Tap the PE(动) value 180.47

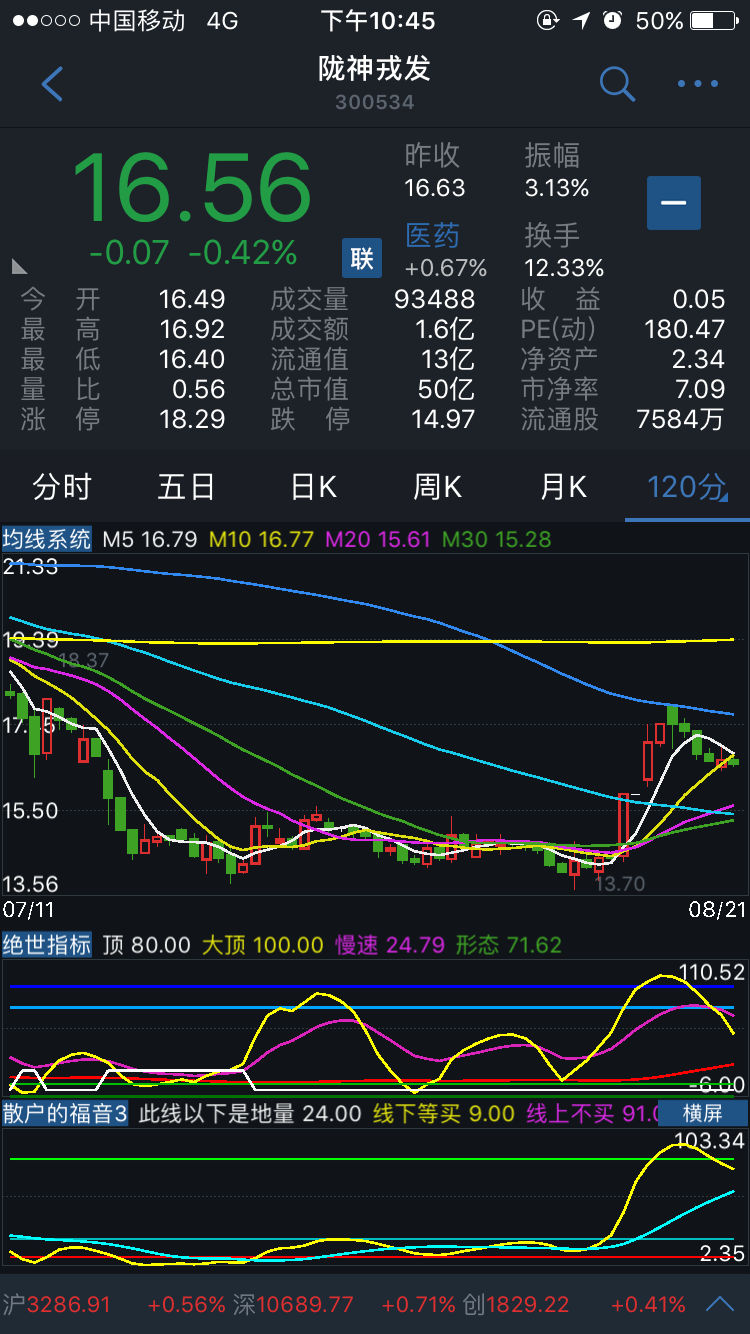[685, 329]
